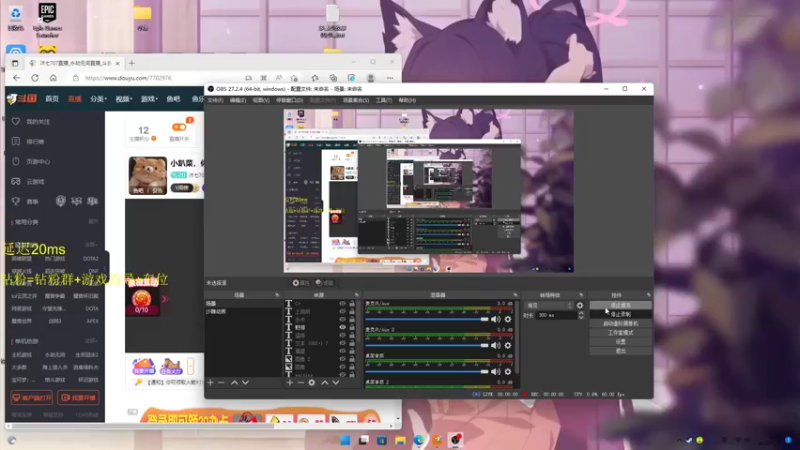800x450 pixels.
Task: Increase transition duration with stepper up arrow
Action: (x=581, y=313)
